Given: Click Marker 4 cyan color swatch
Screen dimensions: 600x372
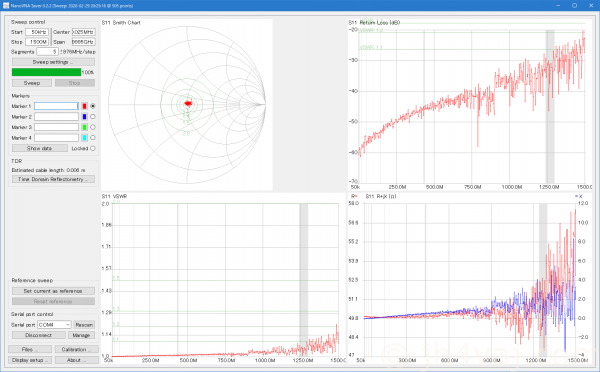Looking at the screenshot, I should coord(85,138).
